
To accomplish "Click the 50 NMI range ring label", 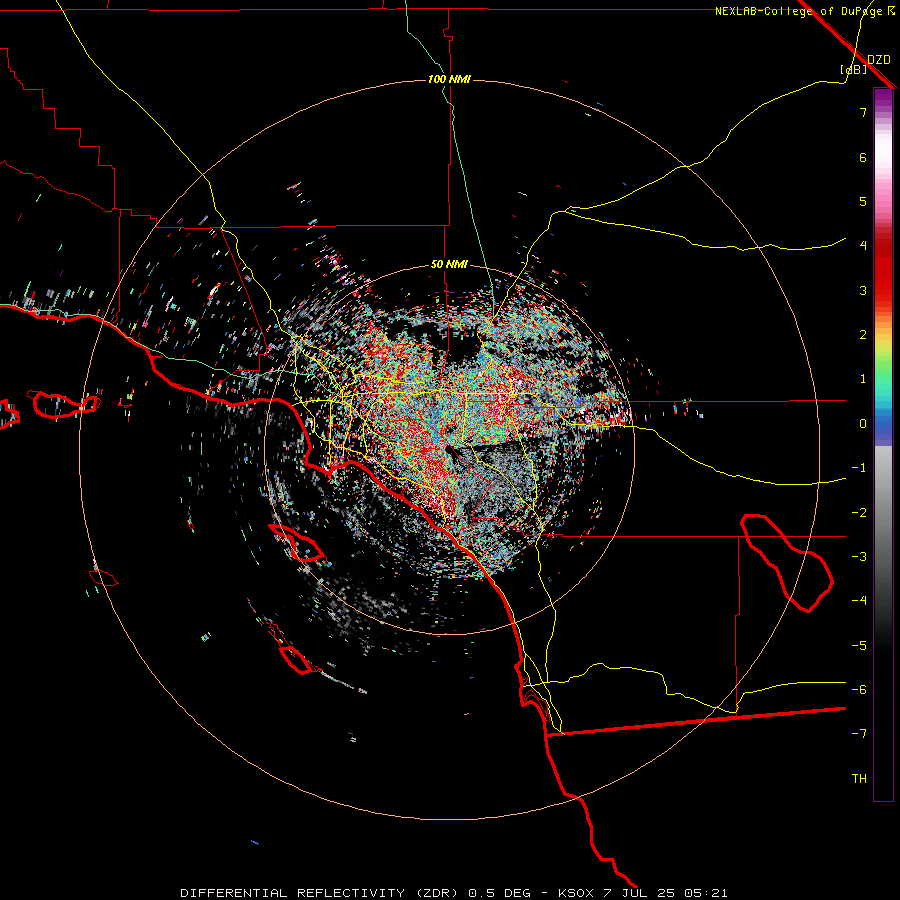I will coord(449,264).
